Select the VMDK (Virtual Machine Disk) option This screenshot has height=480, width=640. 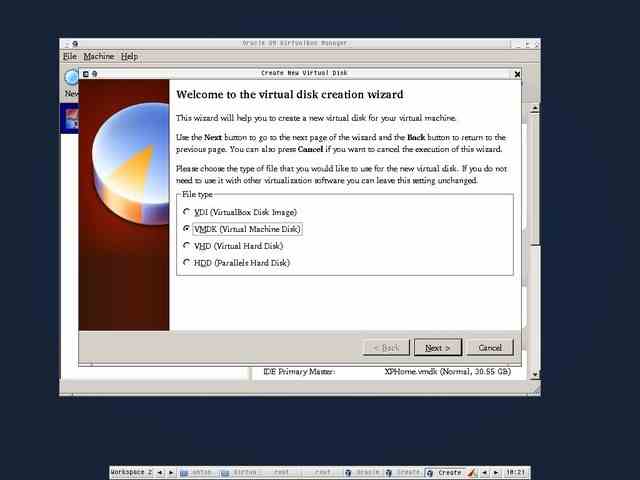coord(242,229)
